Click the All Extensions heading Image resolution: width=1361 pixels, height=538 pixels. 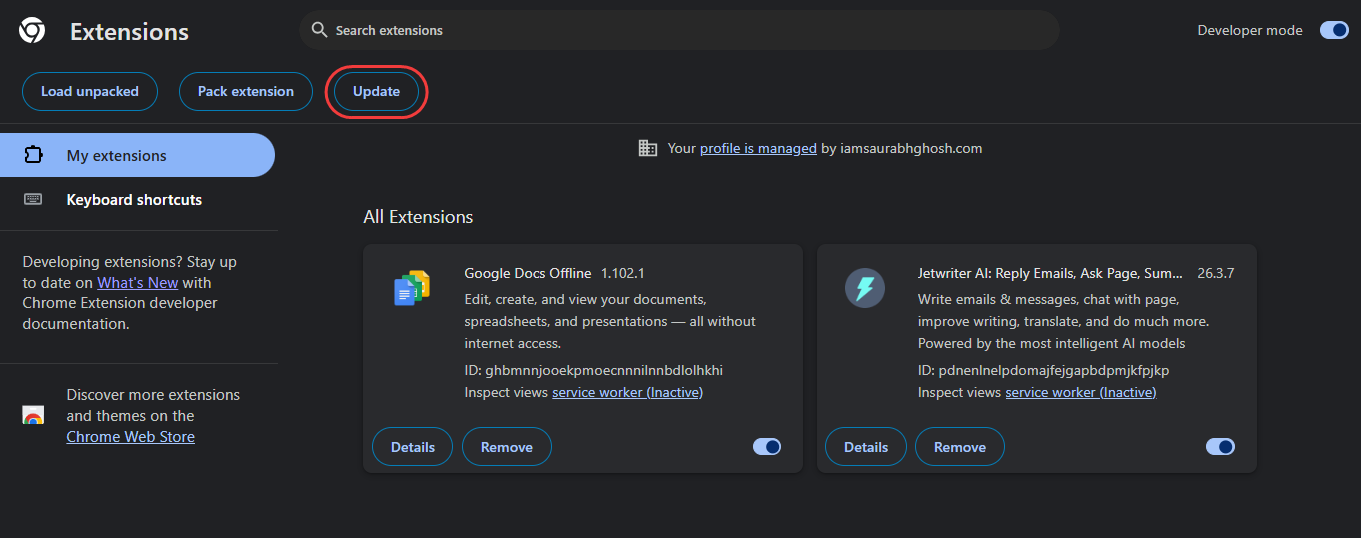[418, 217]
